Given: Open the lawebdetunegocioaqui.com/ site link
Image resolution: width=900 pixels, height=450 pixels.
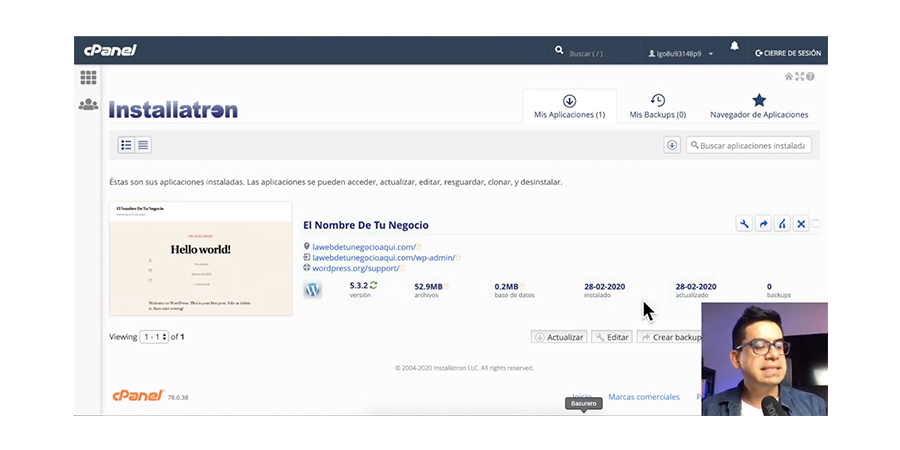Looking at the screenshot, I should pos(364,247).
